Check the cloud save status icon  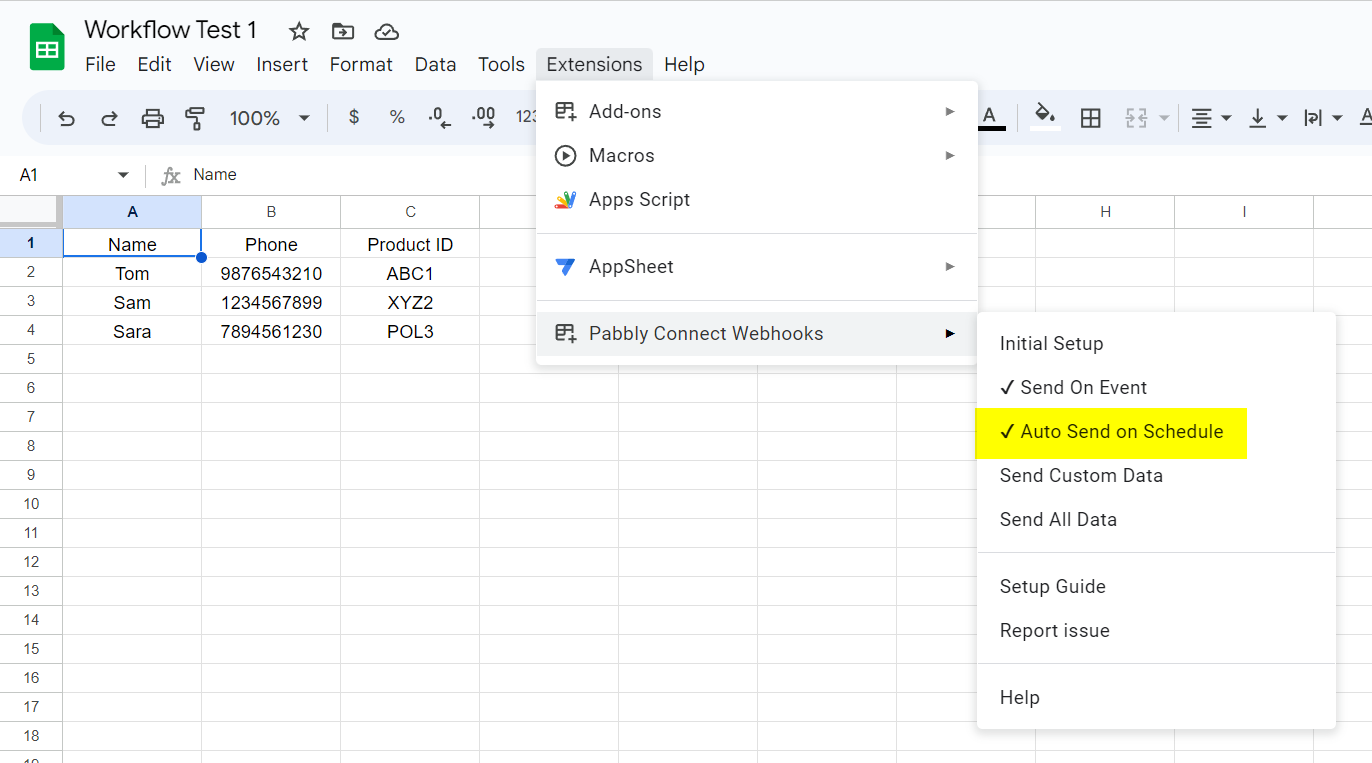[387, 31]
